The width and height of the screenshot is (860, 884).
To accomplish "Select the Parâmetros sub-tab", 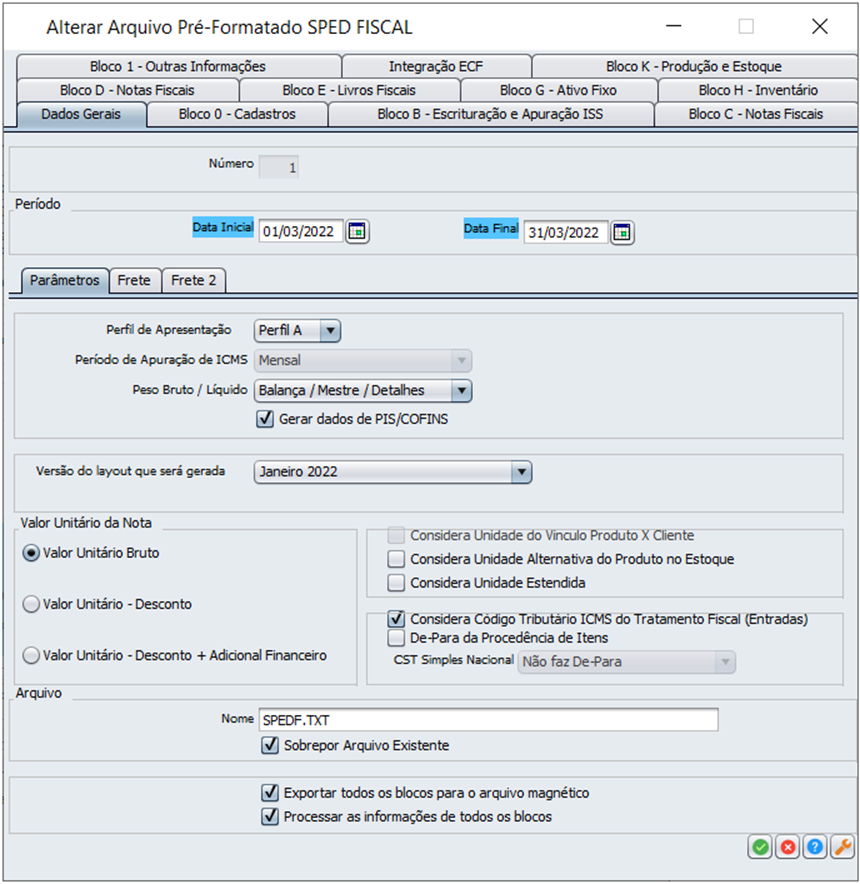I will click(x=65, y=280).
